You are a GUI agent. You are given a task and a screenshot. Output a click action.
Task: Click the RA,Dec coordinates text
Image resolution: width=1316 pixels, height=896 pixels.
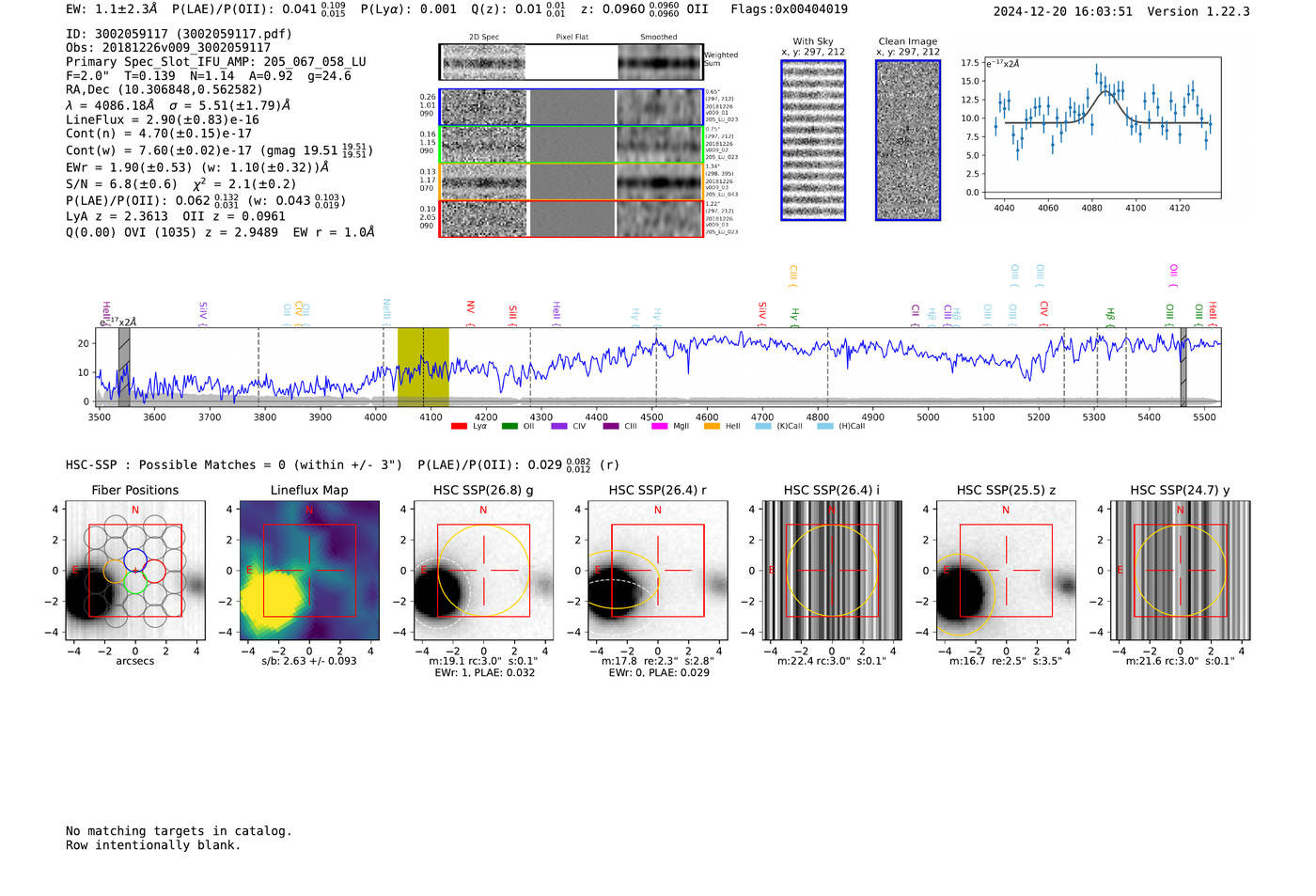click(164, 89)
